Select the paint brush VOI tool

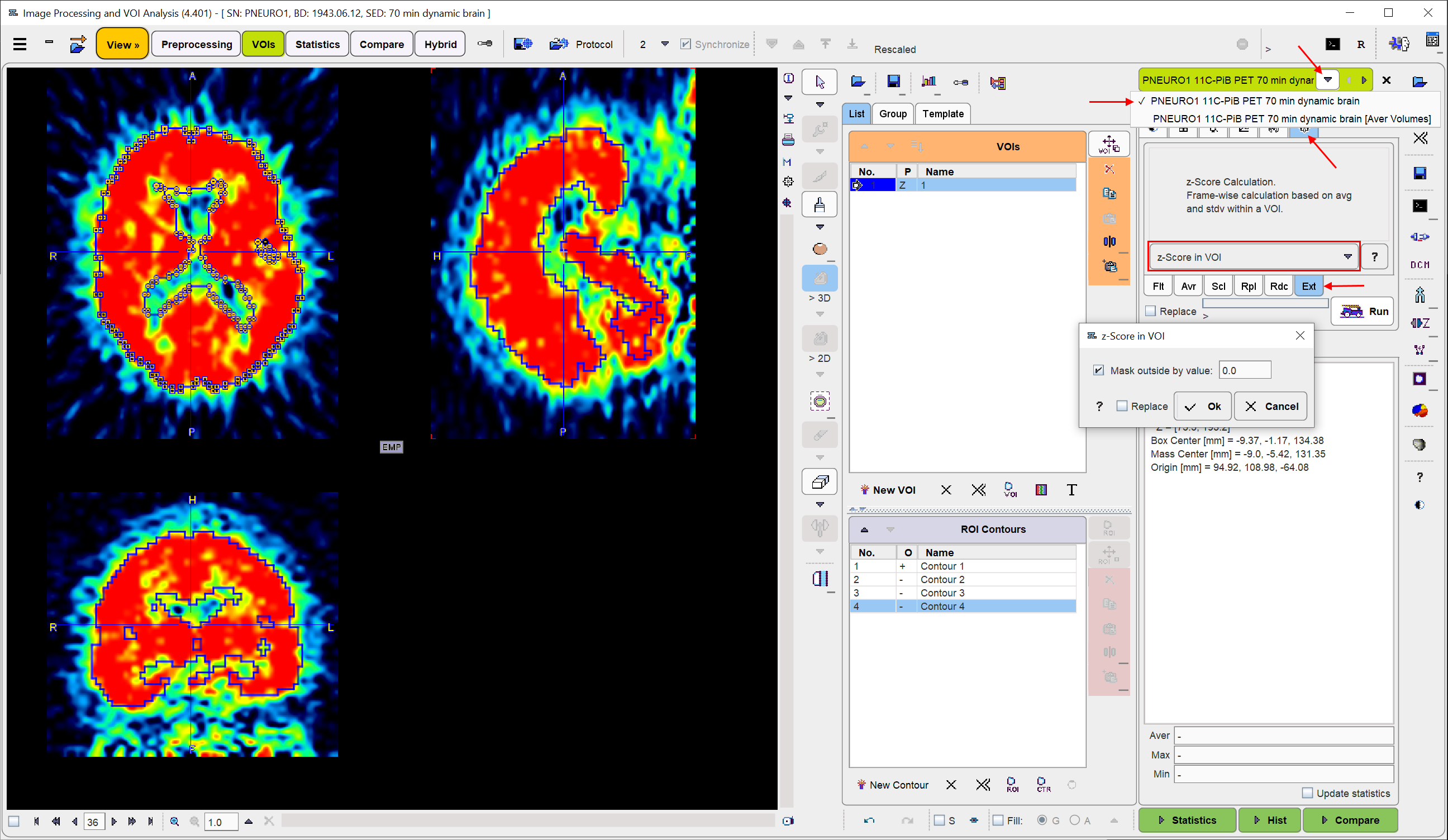820,205
